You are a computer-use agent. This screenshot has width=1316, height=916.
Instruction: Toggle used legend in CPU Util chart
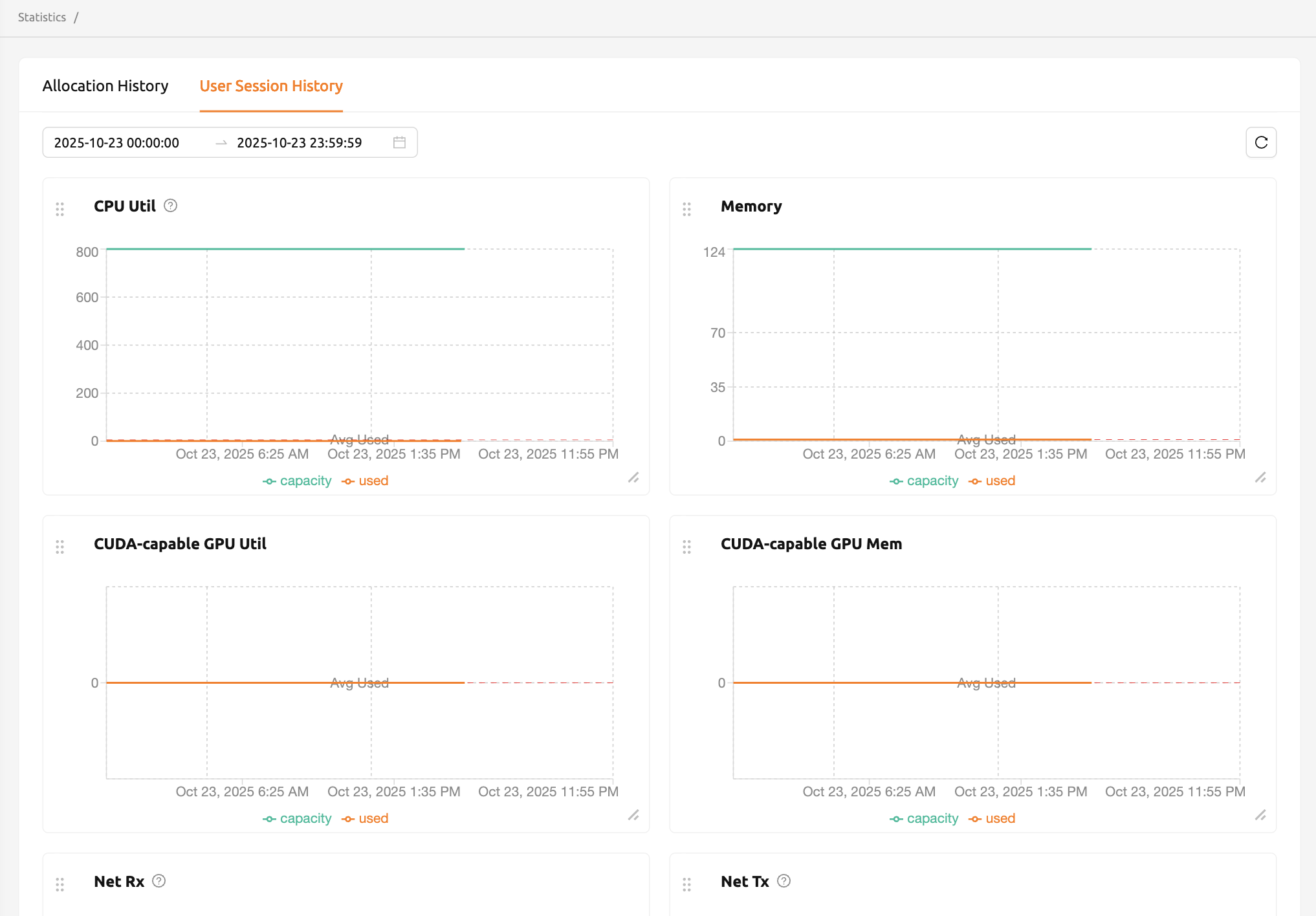365,481
